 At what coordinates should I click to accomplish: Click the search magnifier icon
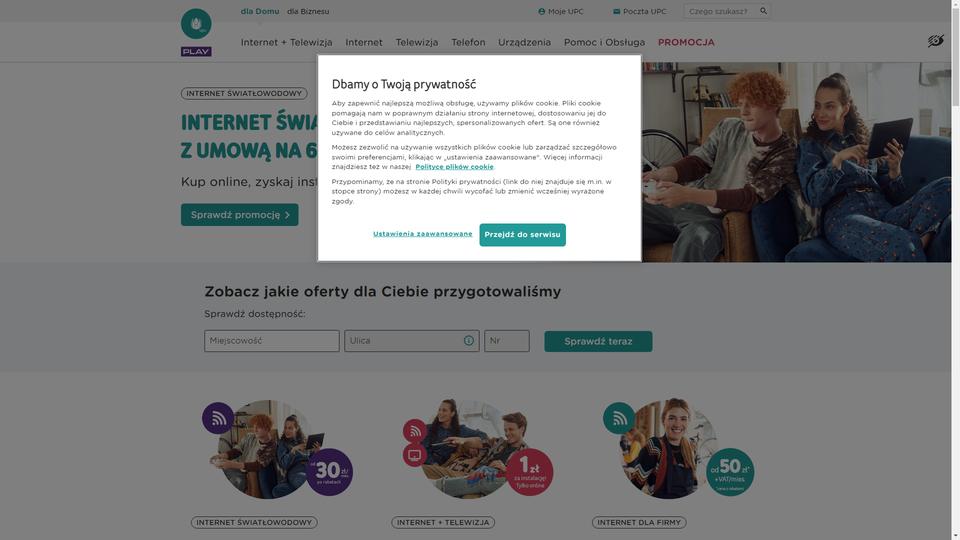coord(763,11)
